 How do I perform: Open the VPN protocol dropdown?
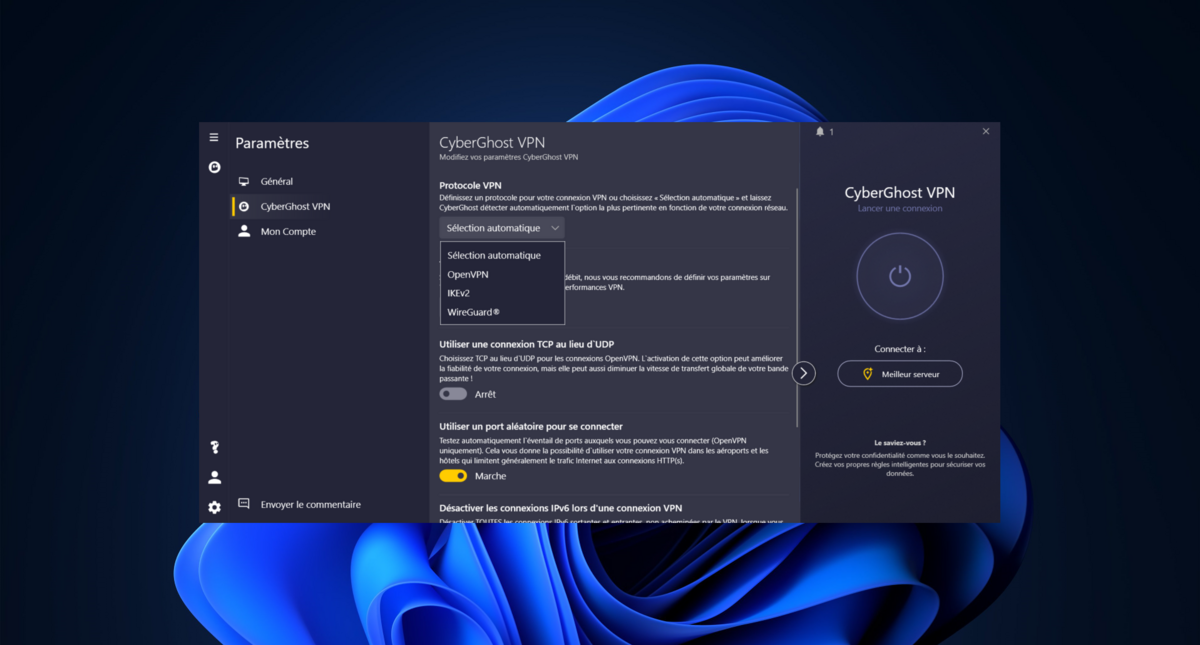tap(502, 228)
